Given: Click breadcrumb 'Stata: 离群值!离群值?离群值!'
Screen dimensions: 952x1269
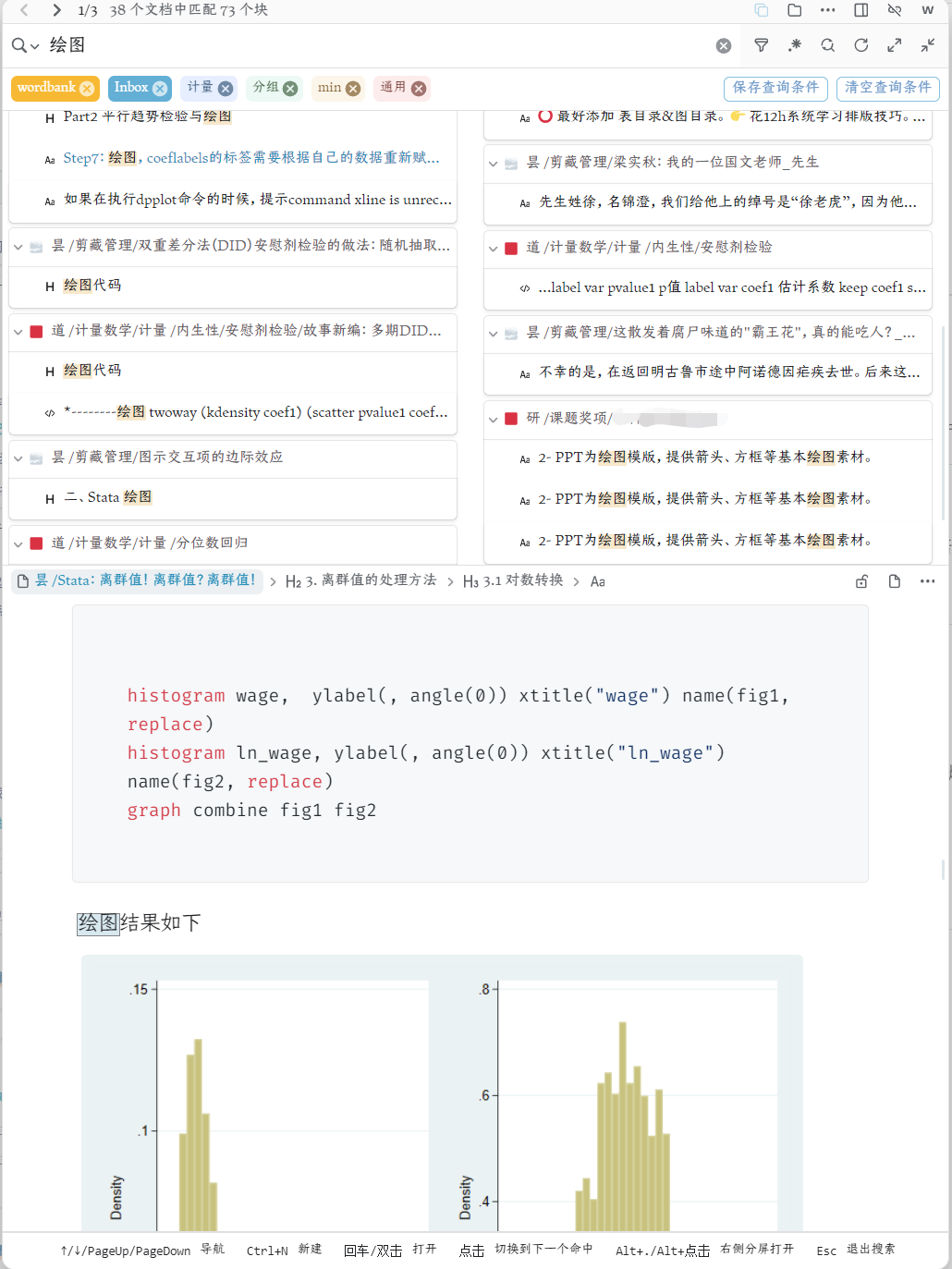Looking at the screenshot, I should [137, 580].
